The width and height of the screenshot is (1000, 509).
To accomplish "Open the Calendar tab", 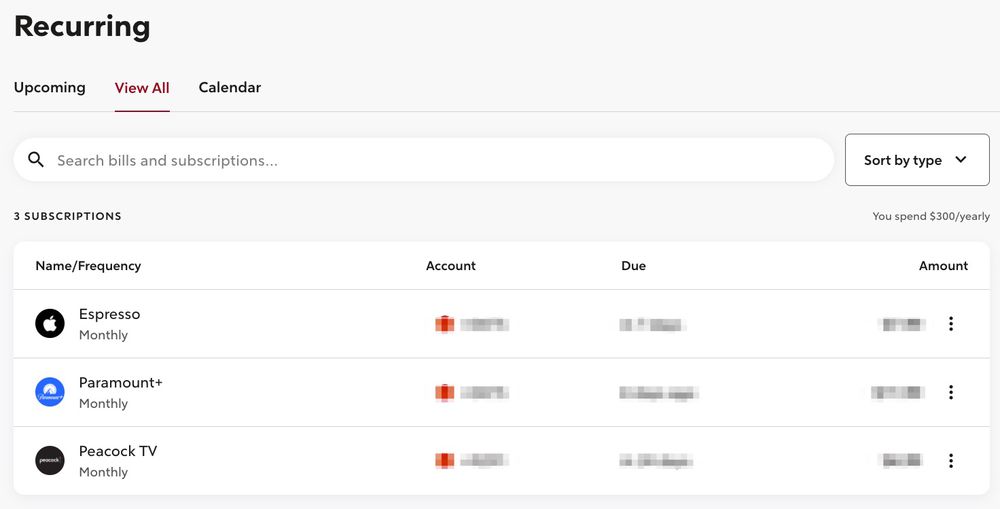I will 230,88.
